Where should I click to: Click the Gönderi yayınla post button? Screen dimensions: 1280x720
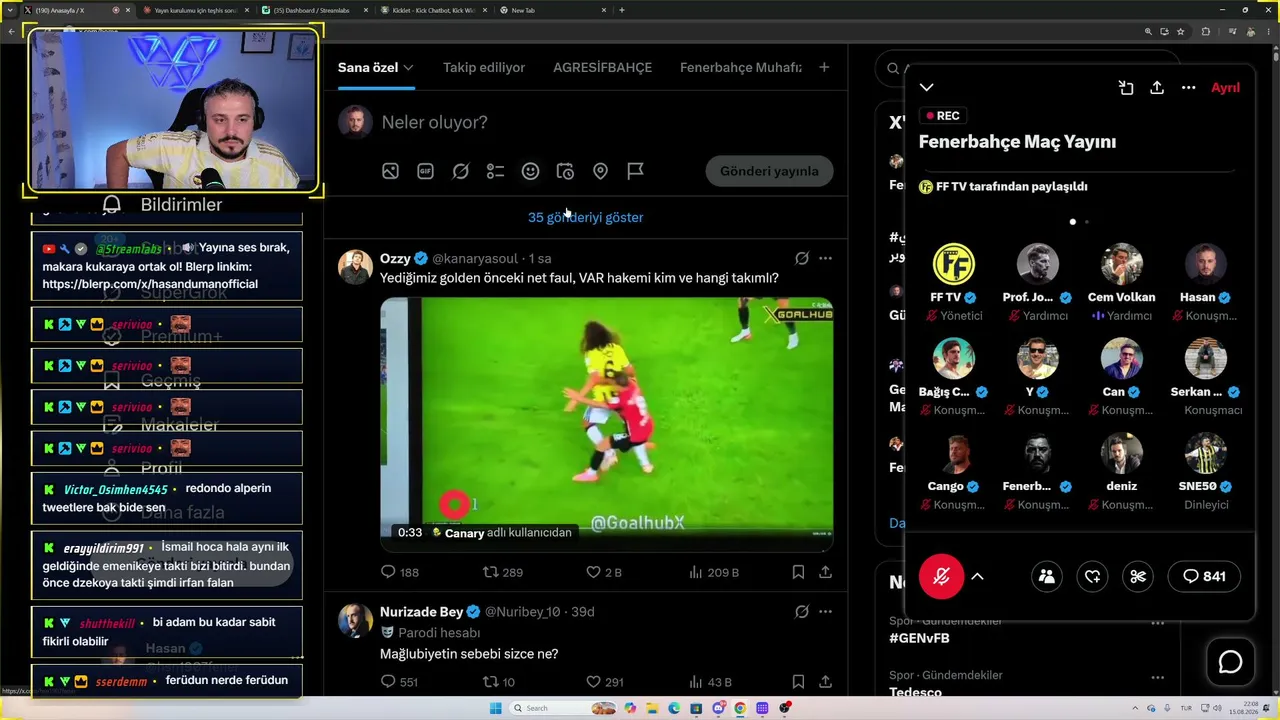769,171
